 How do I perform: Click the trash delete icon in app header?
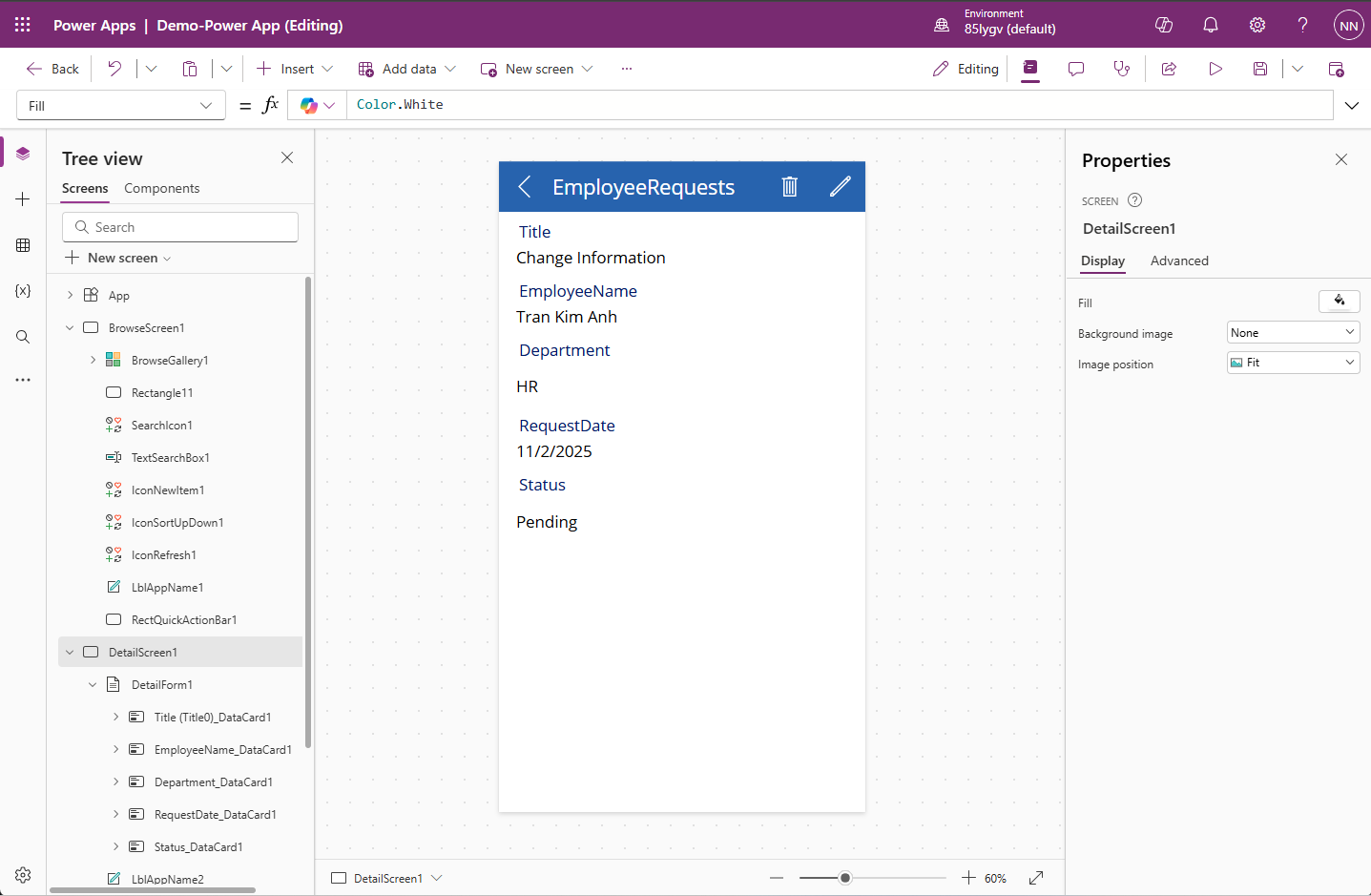(789, 187)
